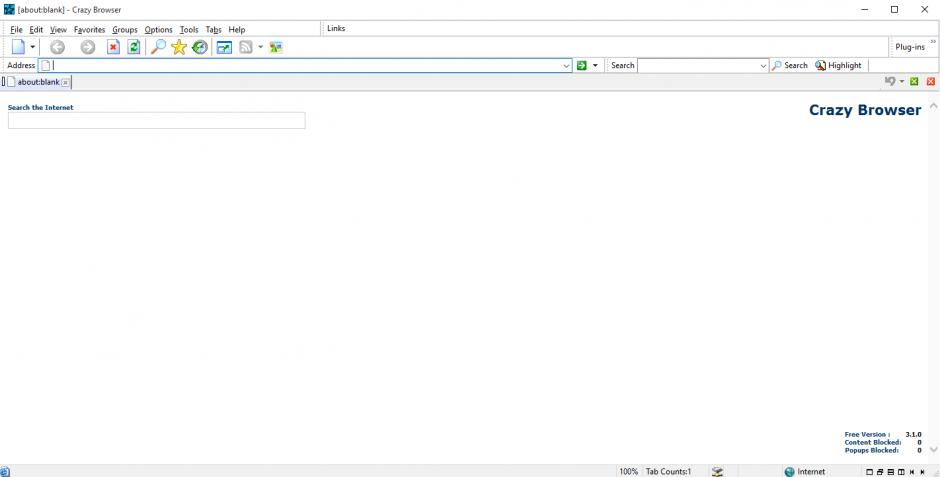Click the undo closed tab icon
Image resolution: width=940 pixels, height=477 pixels.
tap(890, 81)
